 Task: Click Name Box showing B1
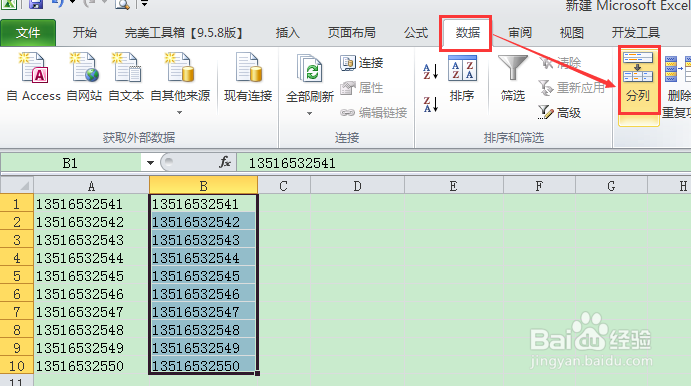[x=71, y=163]
